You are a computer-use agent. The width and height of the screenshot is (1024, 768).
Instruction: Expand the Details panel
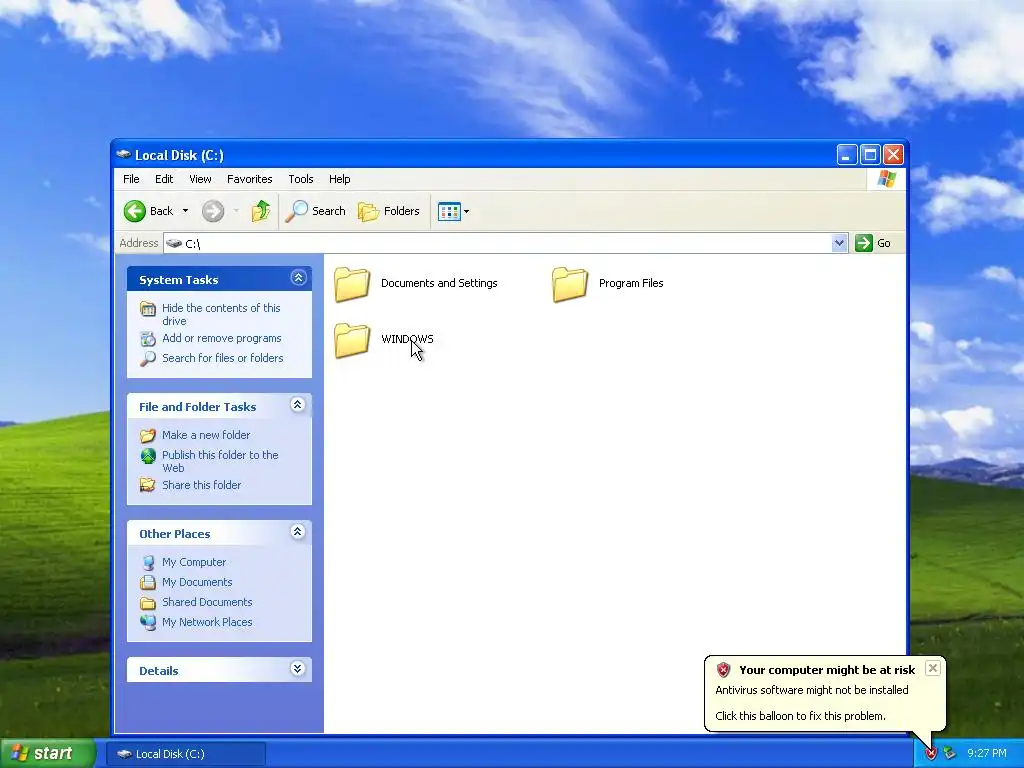tap(298, 669)
